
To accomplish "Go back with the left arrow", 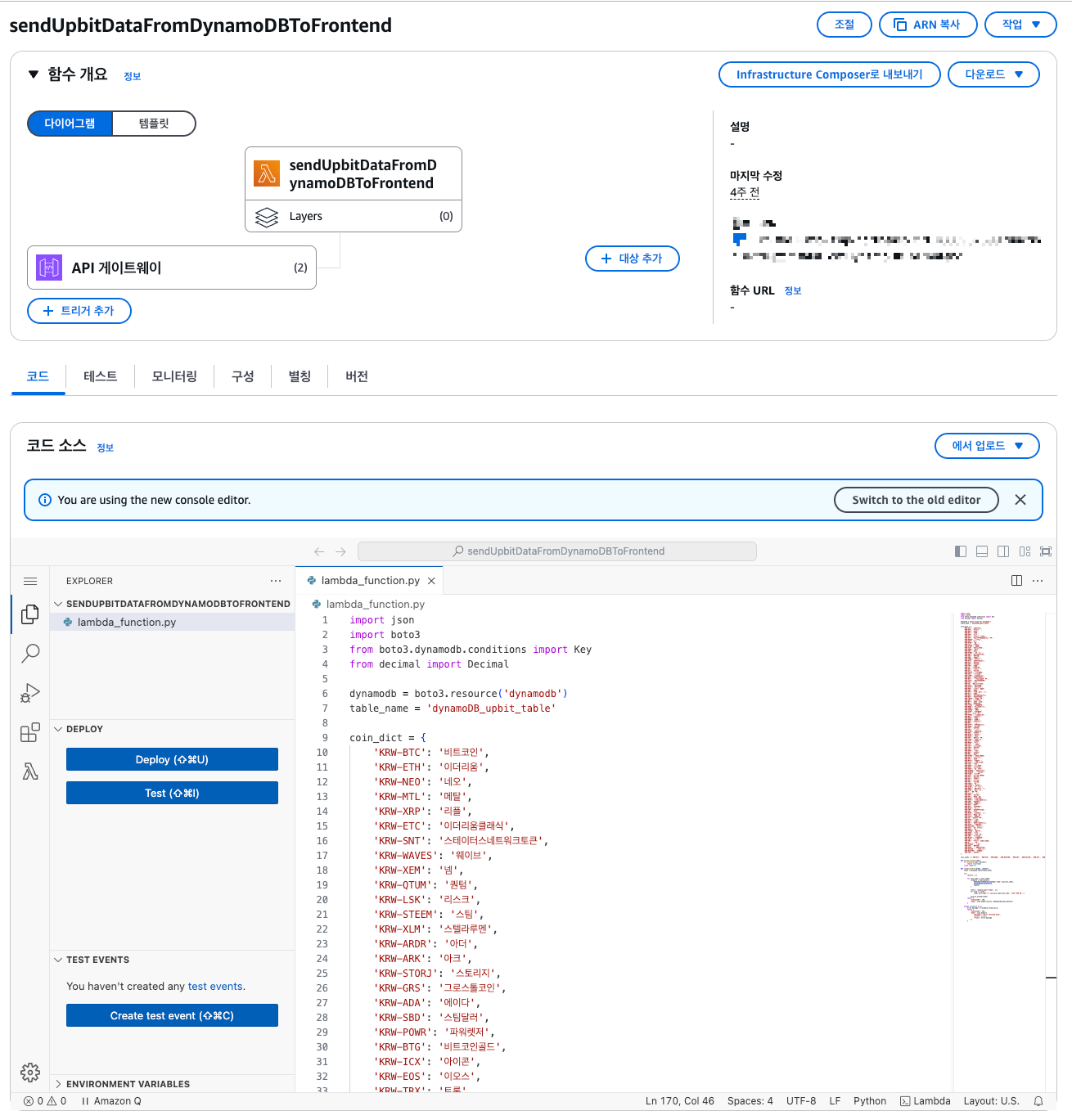I will pos(319,551).
